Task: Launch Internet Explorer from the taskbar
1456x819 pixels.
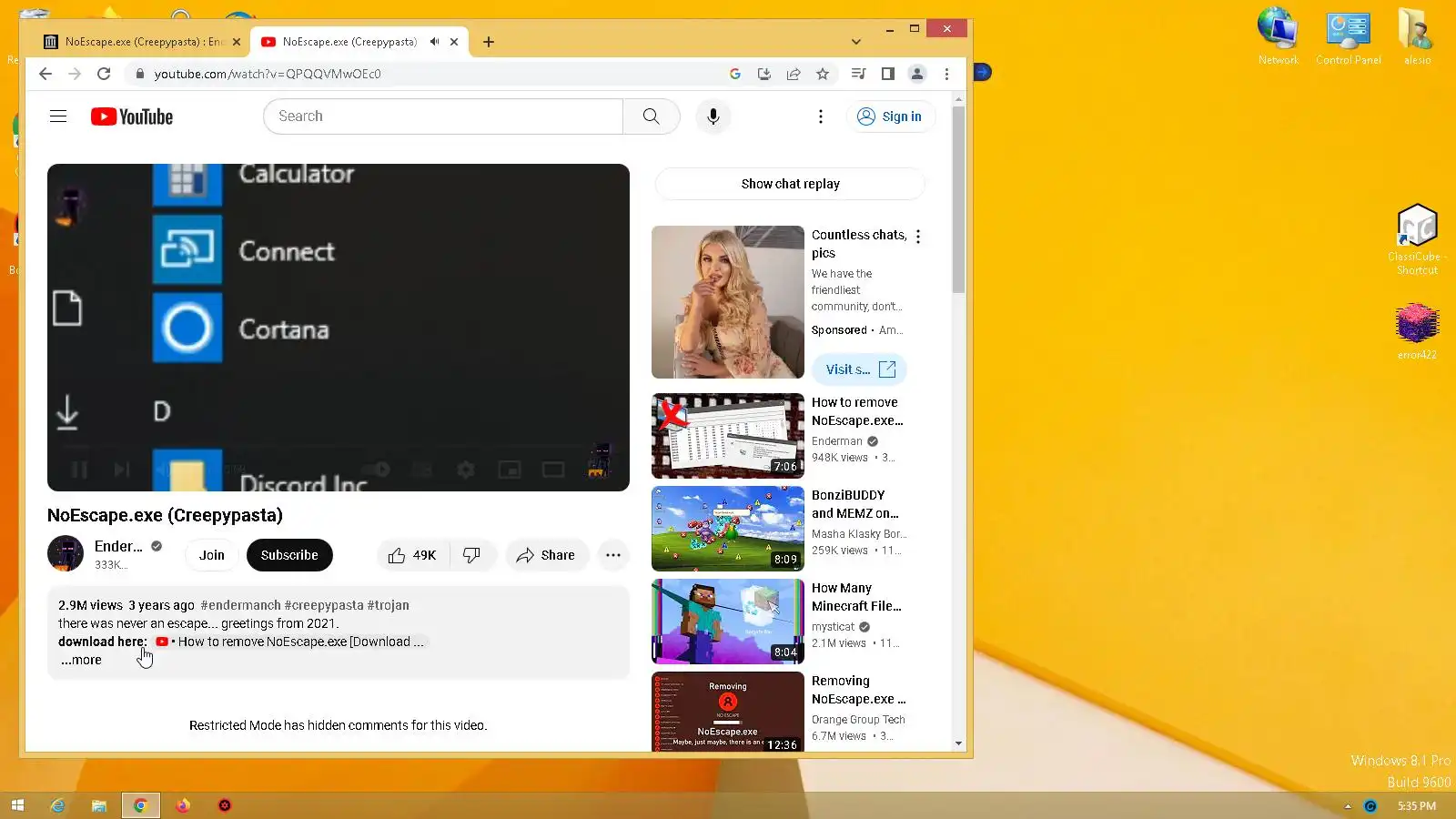Action: tap(57, 805)
